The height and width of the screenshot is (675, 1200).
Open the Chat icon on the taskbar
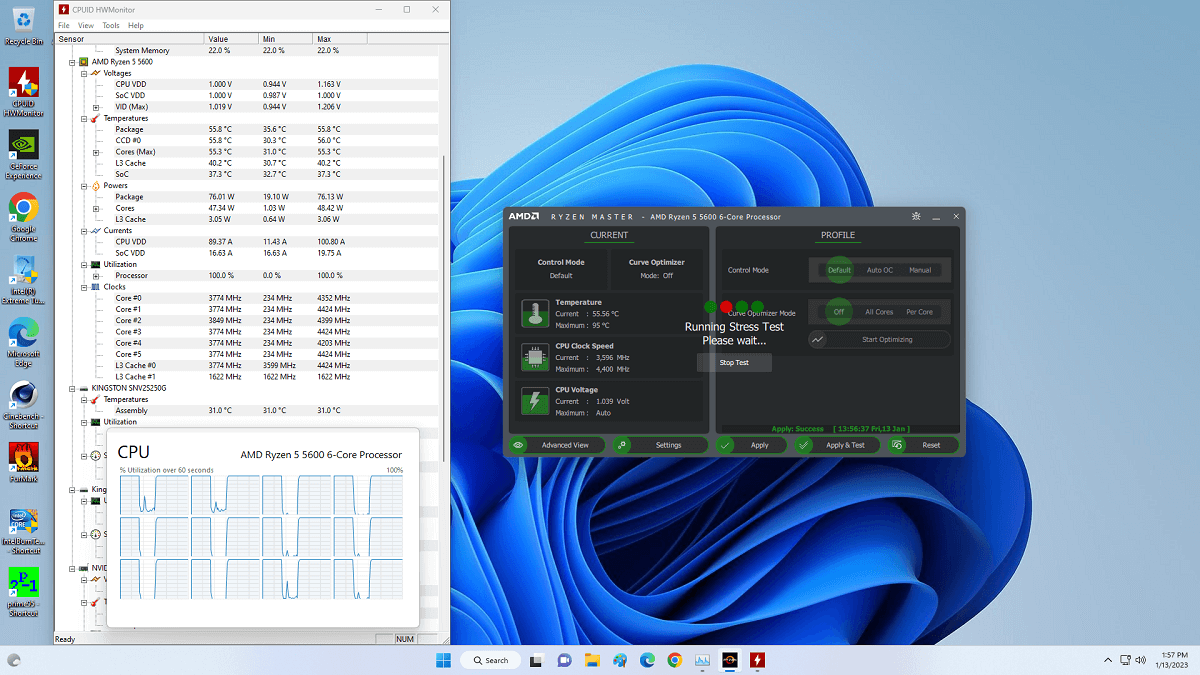tap(564, 660)
